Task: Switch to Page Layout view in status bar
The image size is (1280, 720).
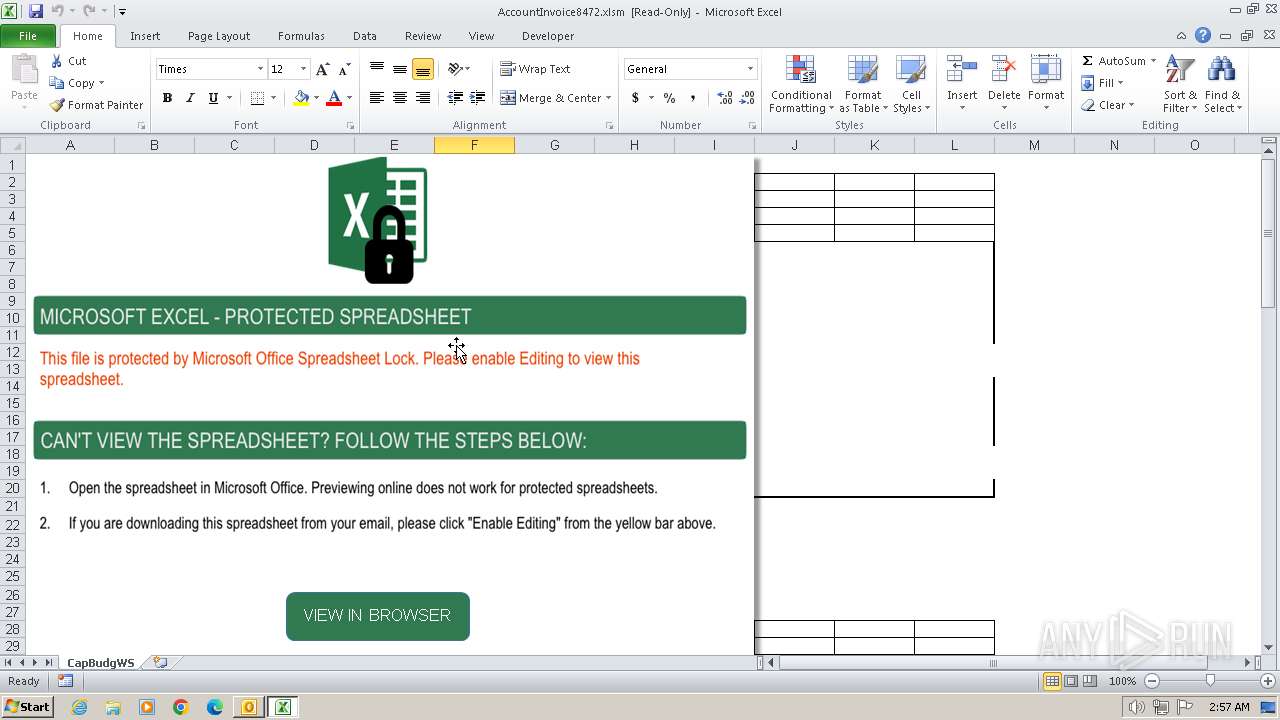Action: (1071, 681)
